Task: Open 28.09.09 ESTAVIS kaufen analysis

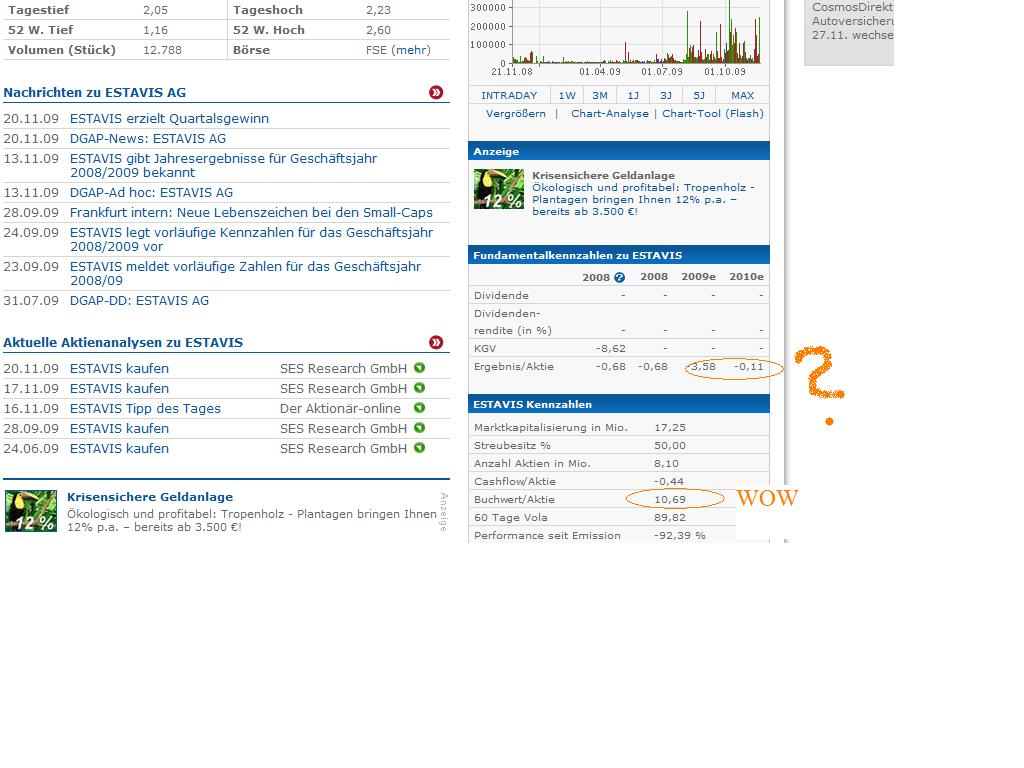Action: [x=120, y=428]
